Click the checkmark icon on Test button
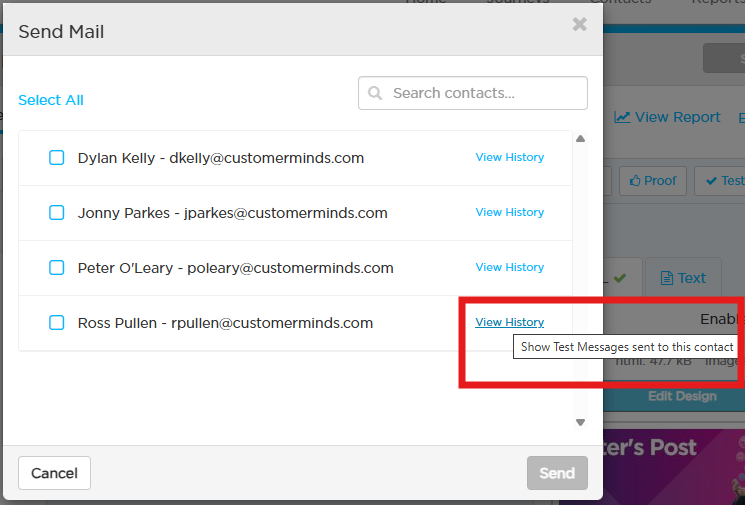The image size is (746, 505). click(x=711, y=181)
